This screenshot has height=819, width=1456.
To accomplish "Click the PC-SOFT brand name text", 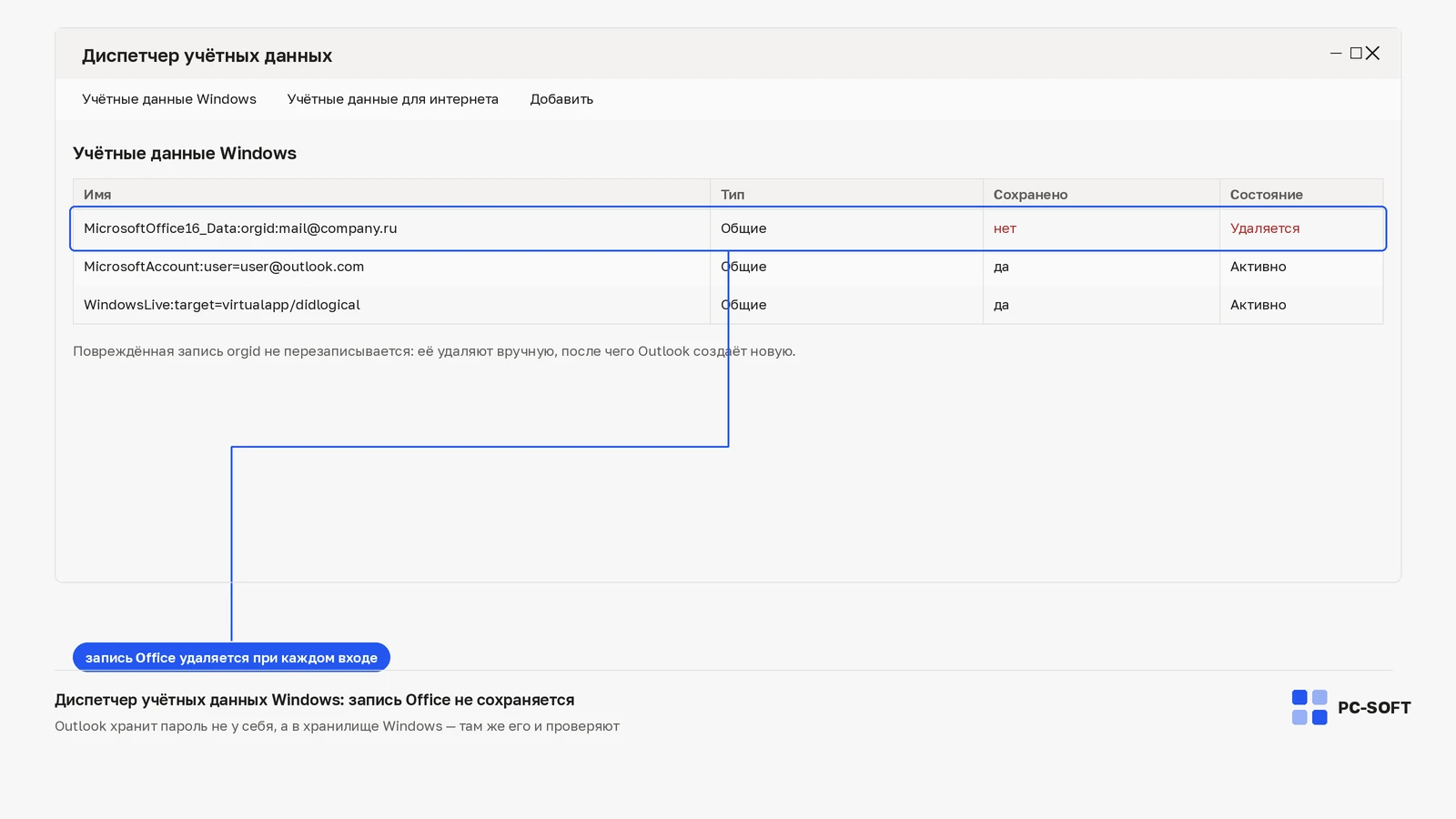I will point(1374,708).
